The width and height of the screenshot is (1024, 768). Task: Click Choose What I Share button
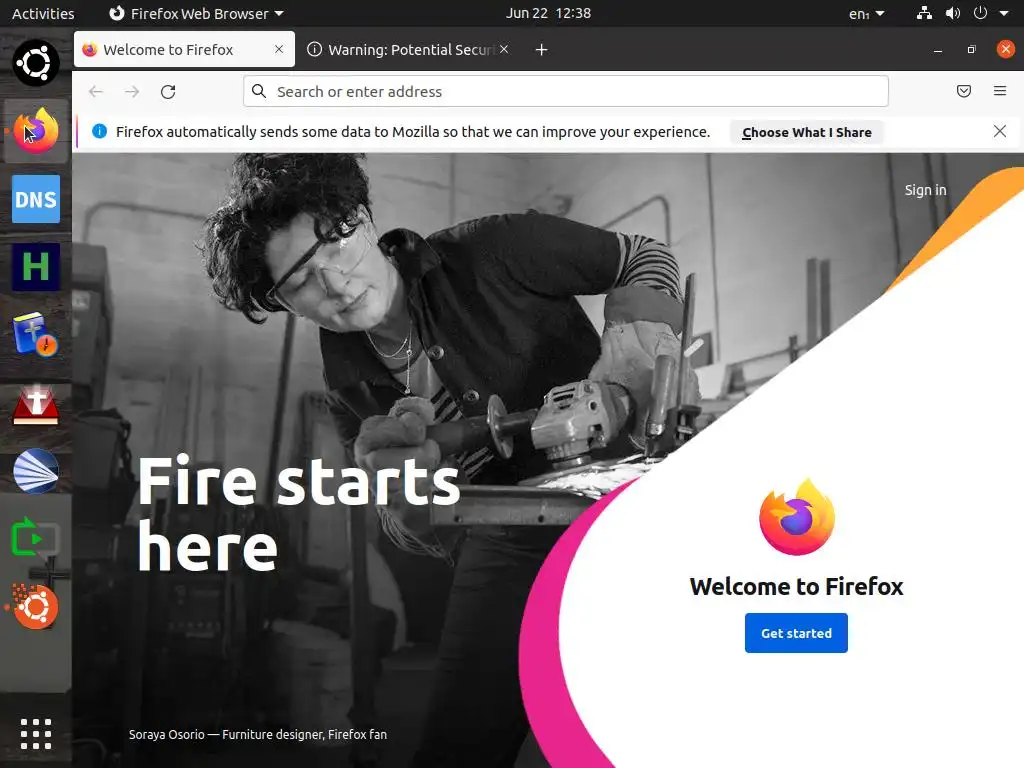click(807, 132)
